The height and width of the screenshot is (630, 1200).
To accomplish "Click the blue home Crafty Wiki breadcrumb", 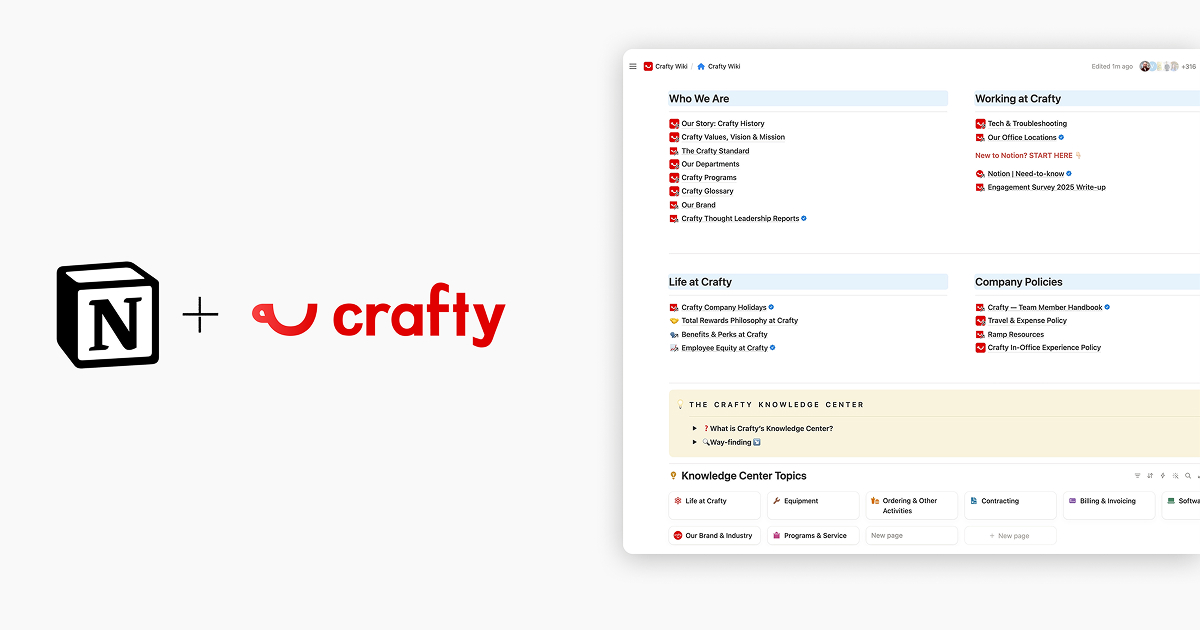I will pos(719,67).
